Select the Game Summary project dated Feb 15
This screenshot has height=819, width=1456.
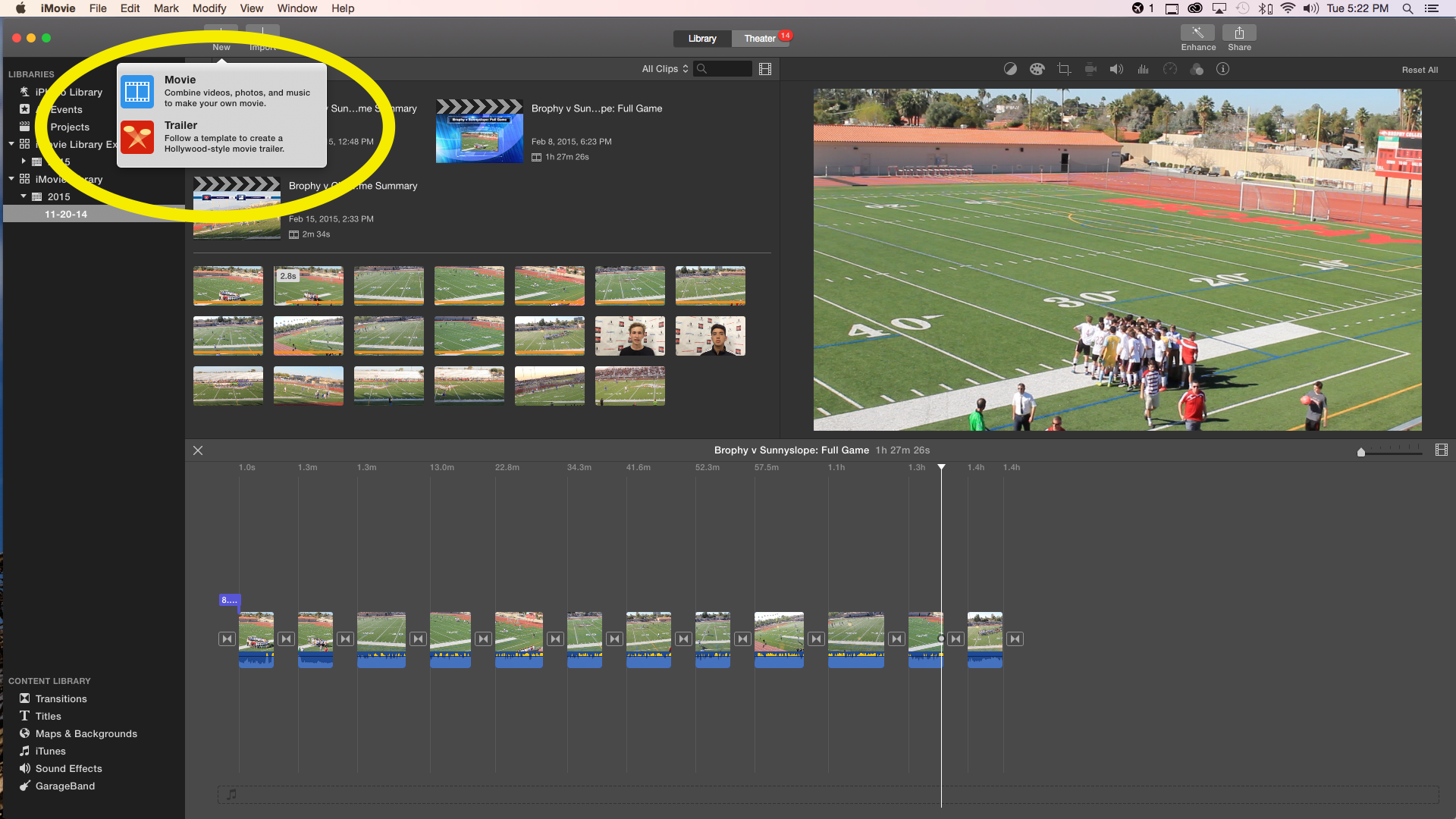[237, 209]
